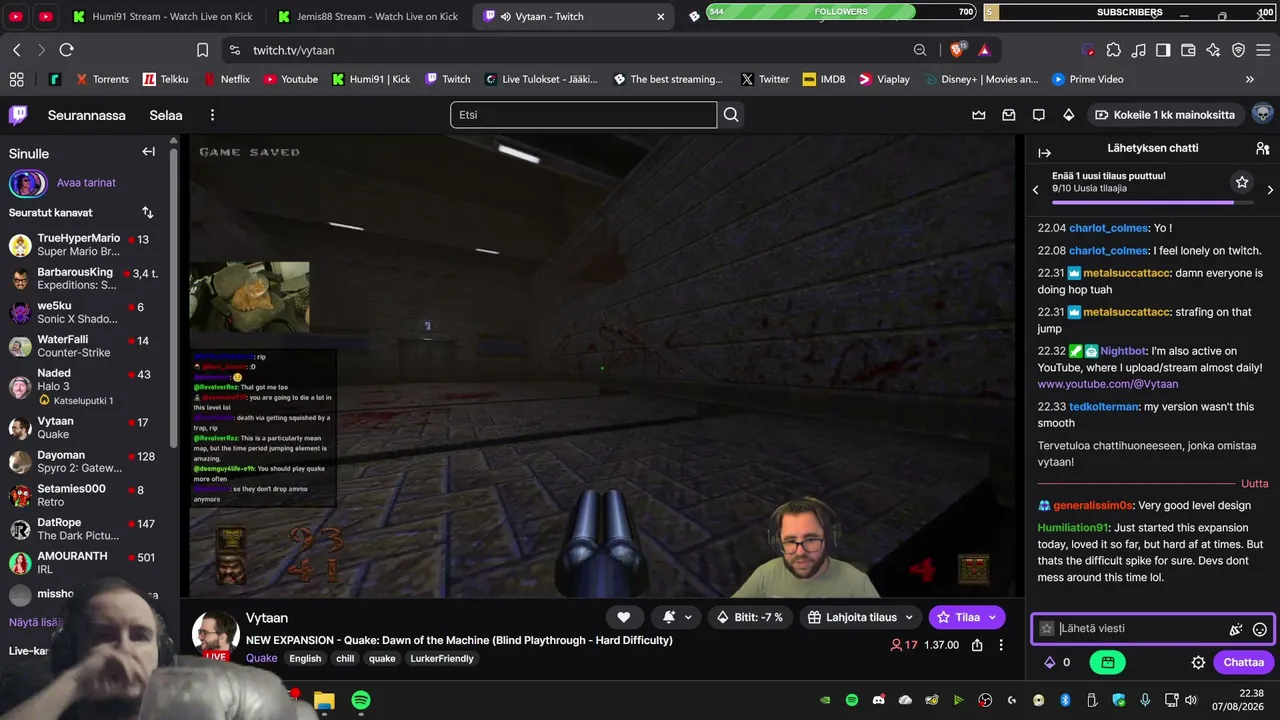This screenshot has height=720, width=1280.
Task: Open chat settings gear icon
Action: tap(1198, 662)
